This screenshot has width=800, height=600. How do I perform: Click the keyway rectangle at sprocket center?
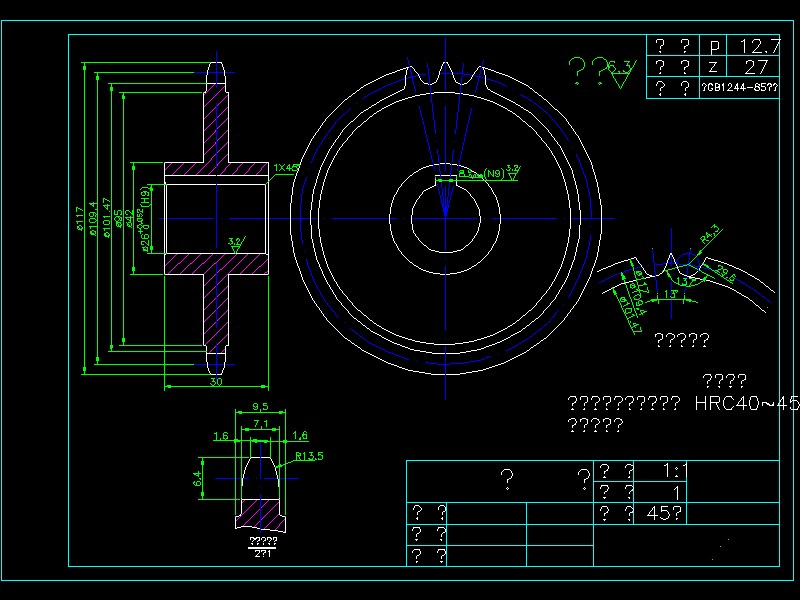446,178
